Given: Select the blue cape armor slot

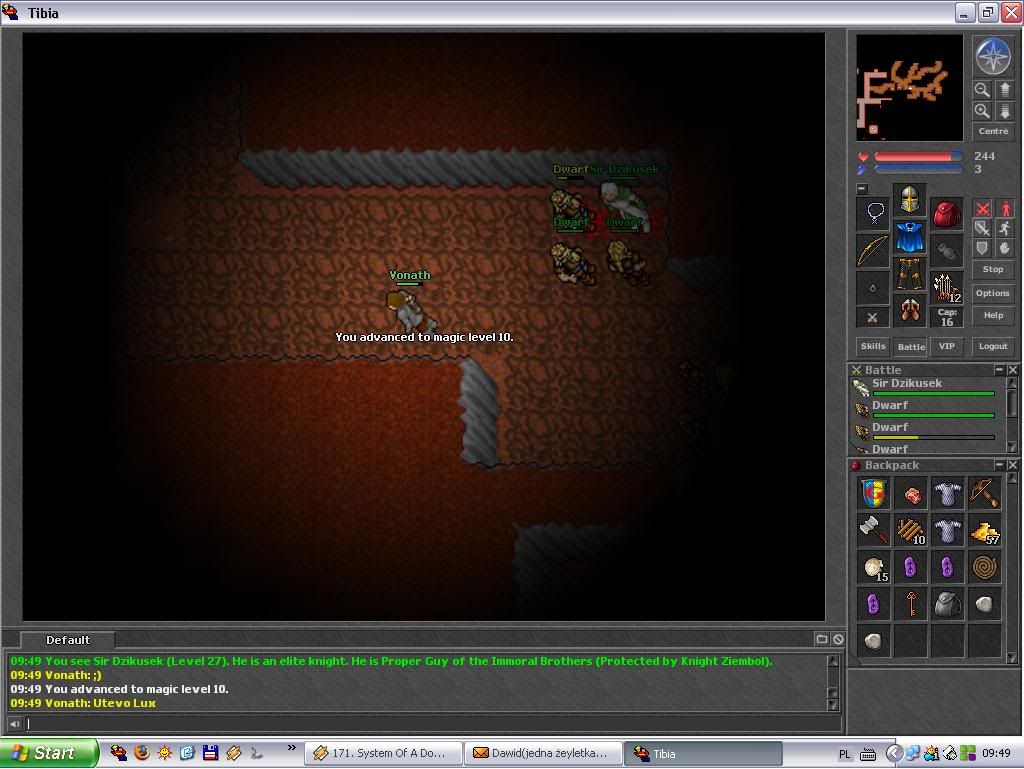Looking at the screenshot, I should 910,236.
